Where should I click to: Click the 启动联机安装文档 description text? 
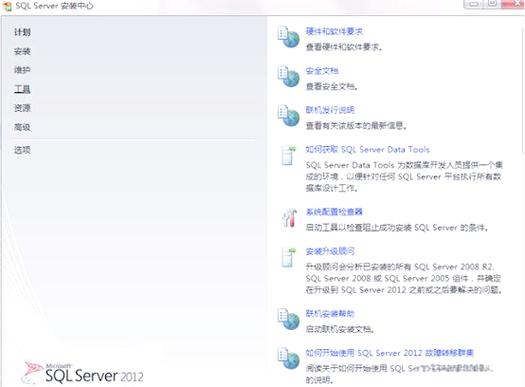click(x=340, y=329)
